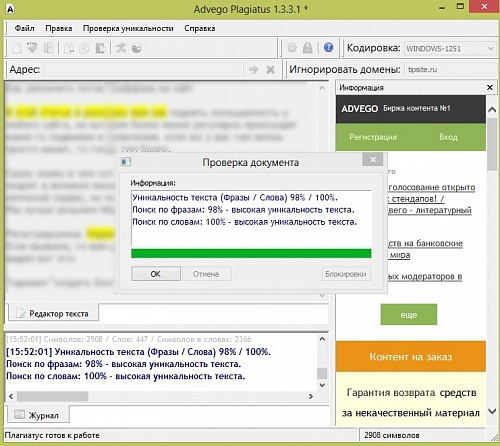Image resolution: width=500 pixels, height=446 pixels.
Task: Switch to the Редактор текста tab
Action: 53,313
